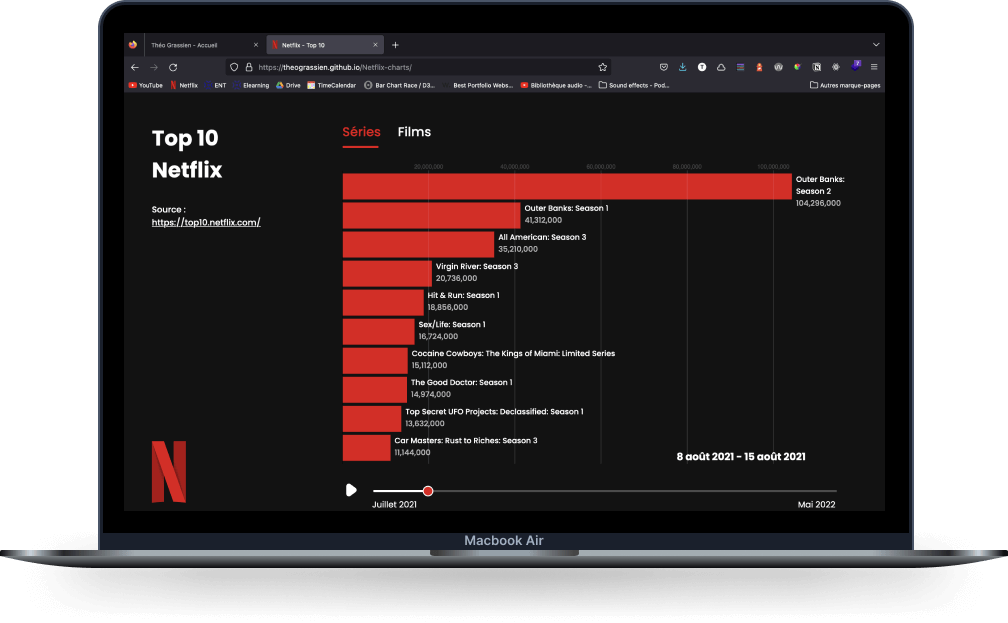Click the Firefox logo icon in tab bar
Screen dimensions: 1008x623
[x=133, y=45]
